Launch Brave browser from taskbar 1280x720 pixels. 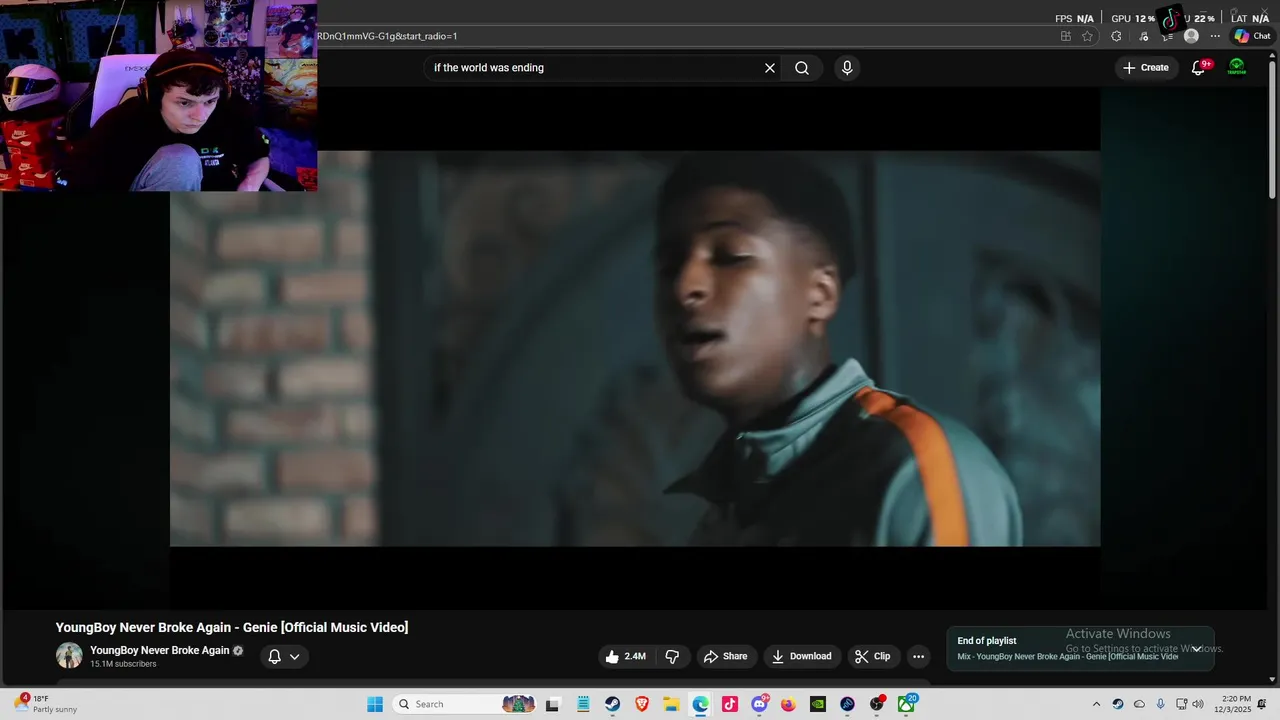pos(642,704)
